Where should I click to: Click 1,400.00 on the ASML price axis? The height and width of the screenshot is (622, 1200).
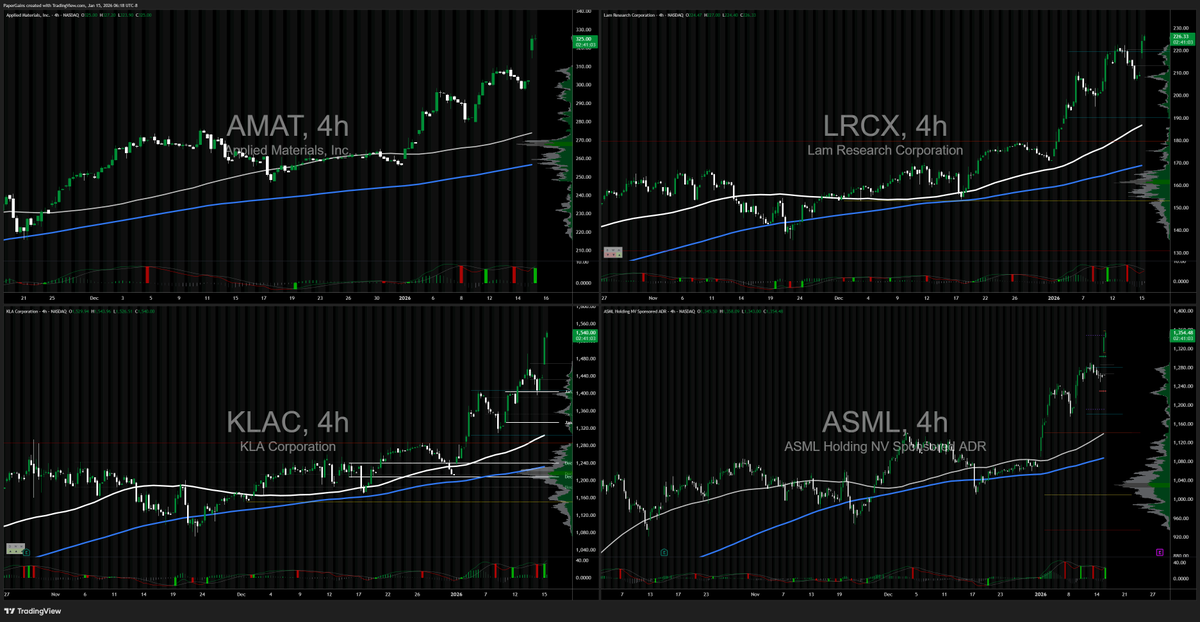(1181, 311)
